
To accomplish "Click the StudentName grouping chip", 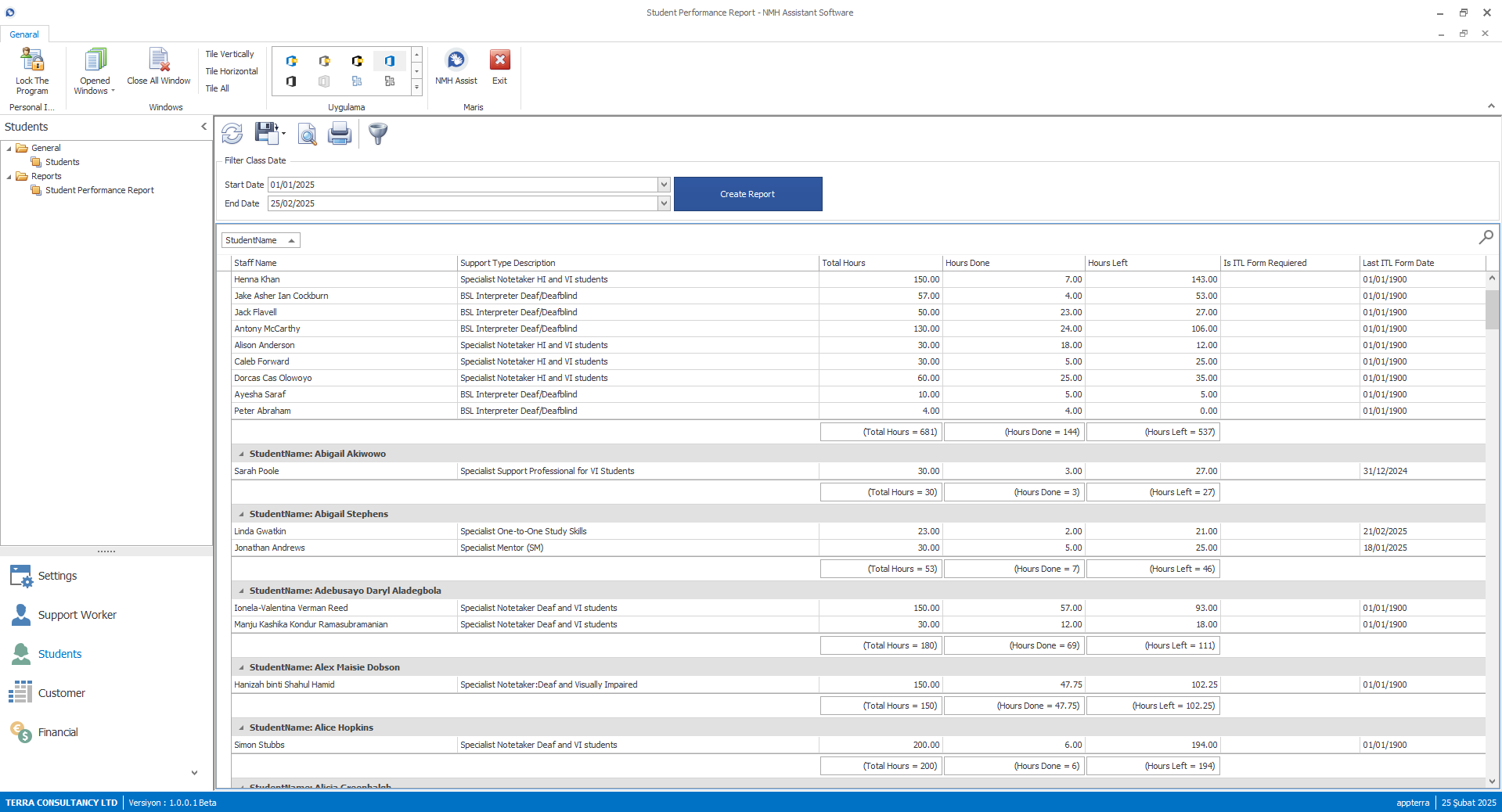I will 261,240.
